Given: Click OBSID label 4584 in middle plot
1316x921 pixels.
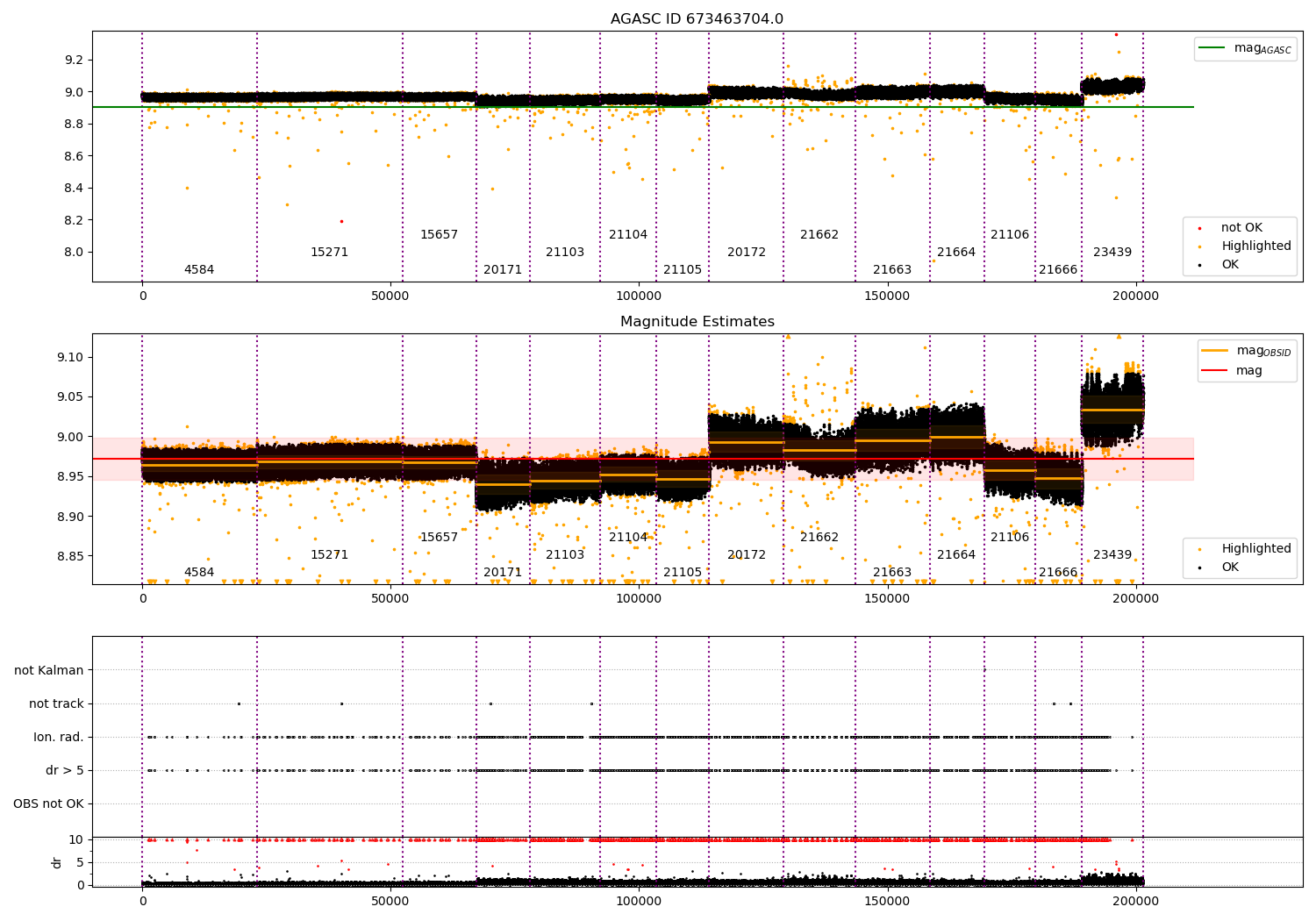Looking at the screenshot, I should click(x=199, y=573).
